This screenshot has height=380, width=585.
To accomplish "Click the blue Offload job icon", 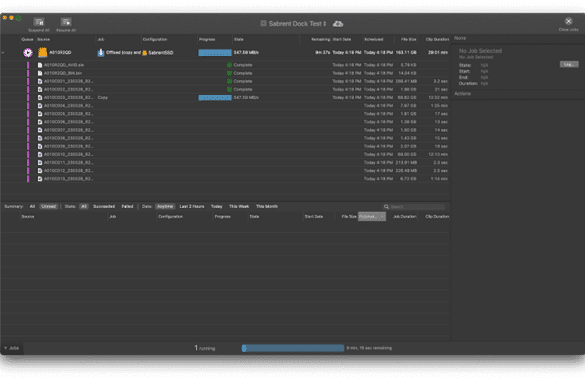I will (101, 53).
